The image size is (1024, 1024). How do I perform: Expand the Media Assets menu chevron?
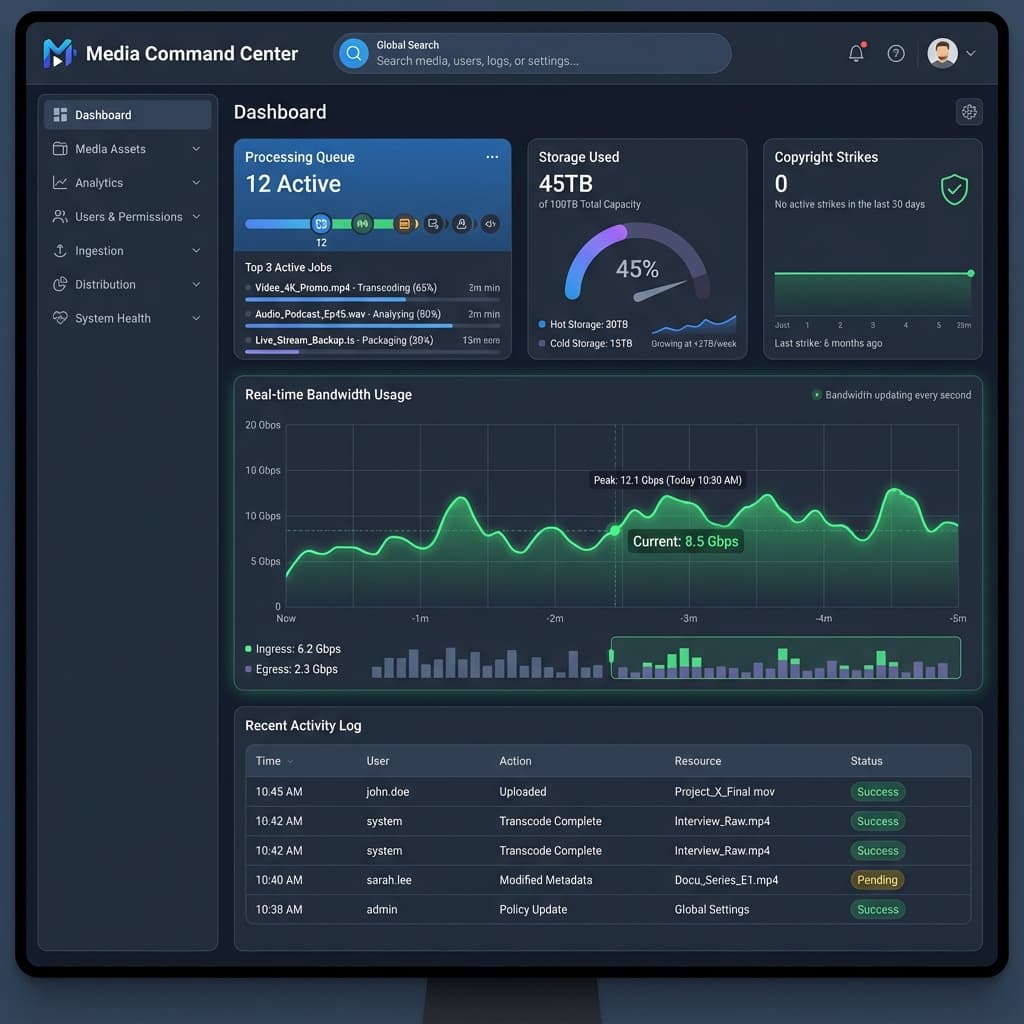point(198,148)
